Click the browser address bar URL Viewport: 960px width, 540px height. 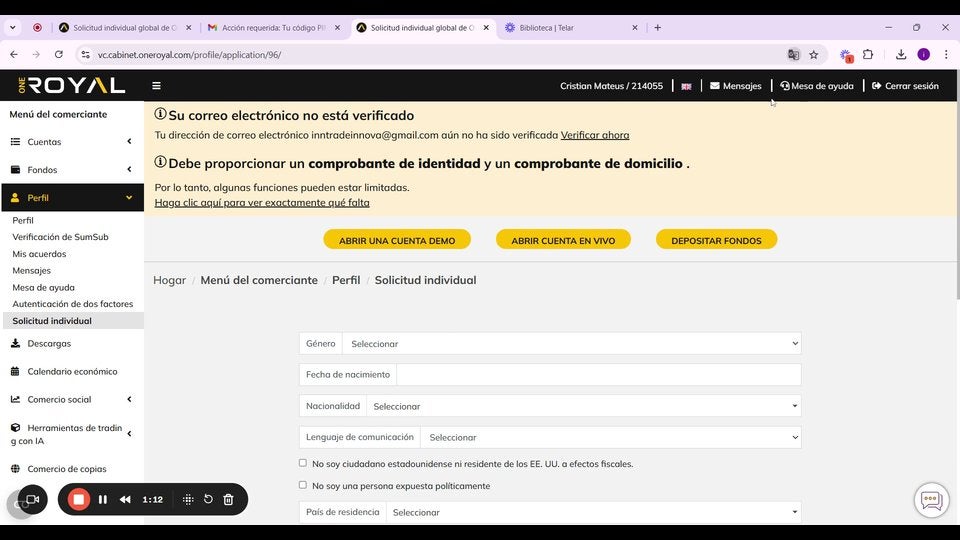[x=190, y=54]
